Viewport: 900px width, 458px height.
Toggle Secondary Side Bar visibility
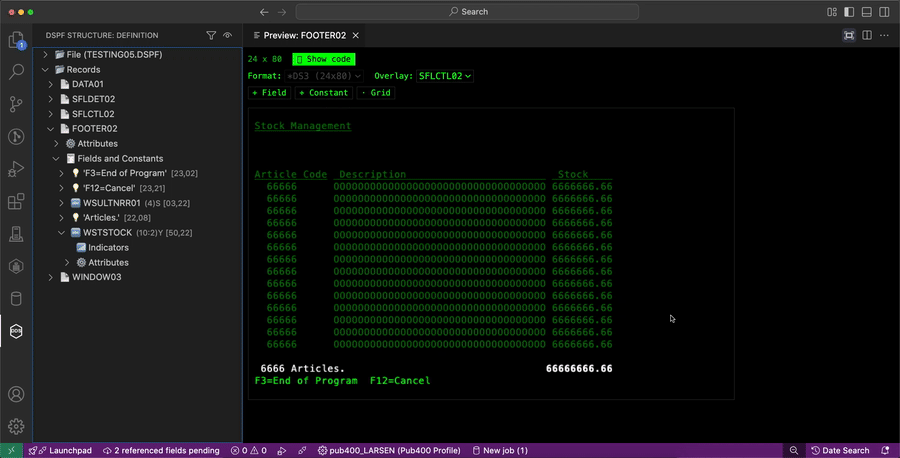pyautogui.click(x=885, y=11)
